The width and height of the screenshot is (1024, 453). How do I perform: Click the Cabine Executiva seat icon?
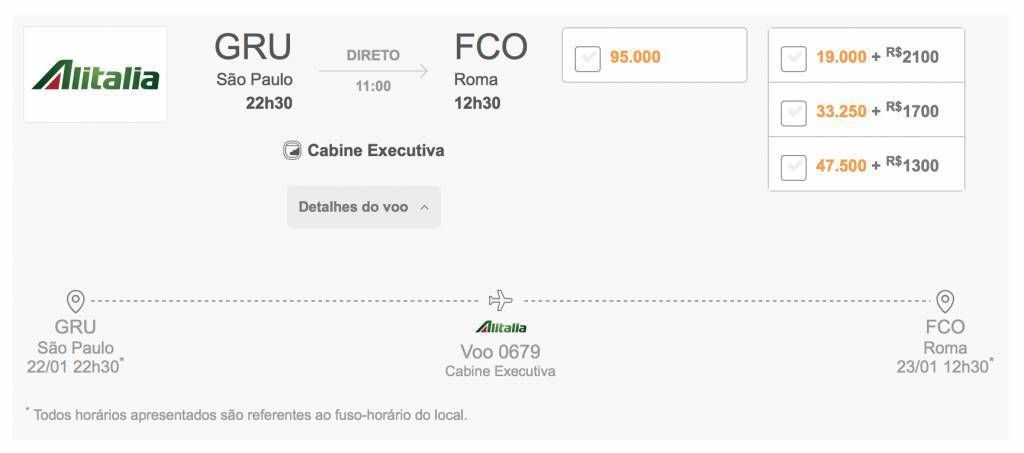click(292, 151)
